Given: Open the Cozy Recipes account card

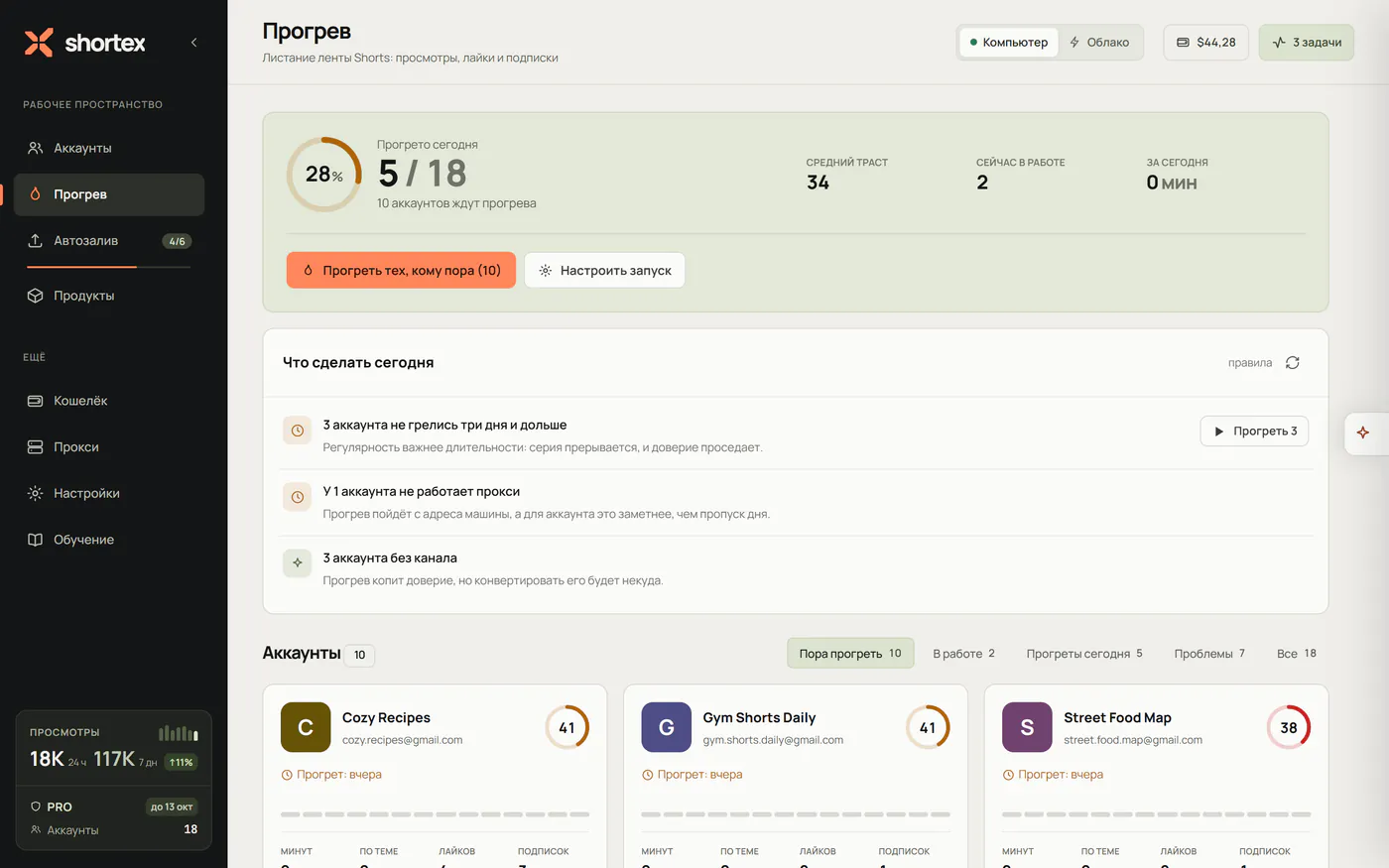Looking at the screenshot, I should [435, 776].
